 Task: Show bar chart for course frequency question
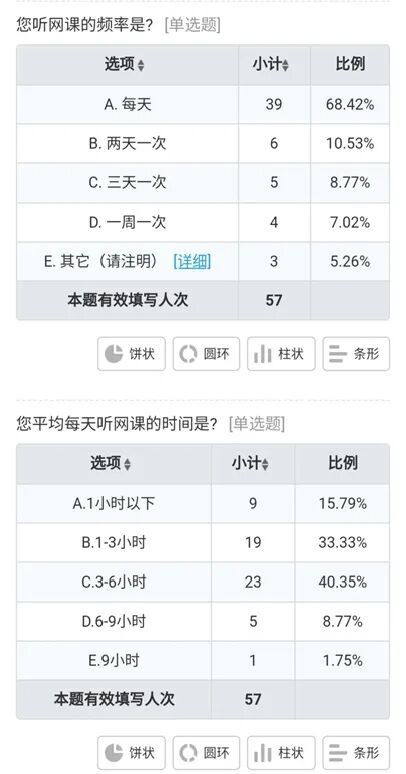(356, 353)
